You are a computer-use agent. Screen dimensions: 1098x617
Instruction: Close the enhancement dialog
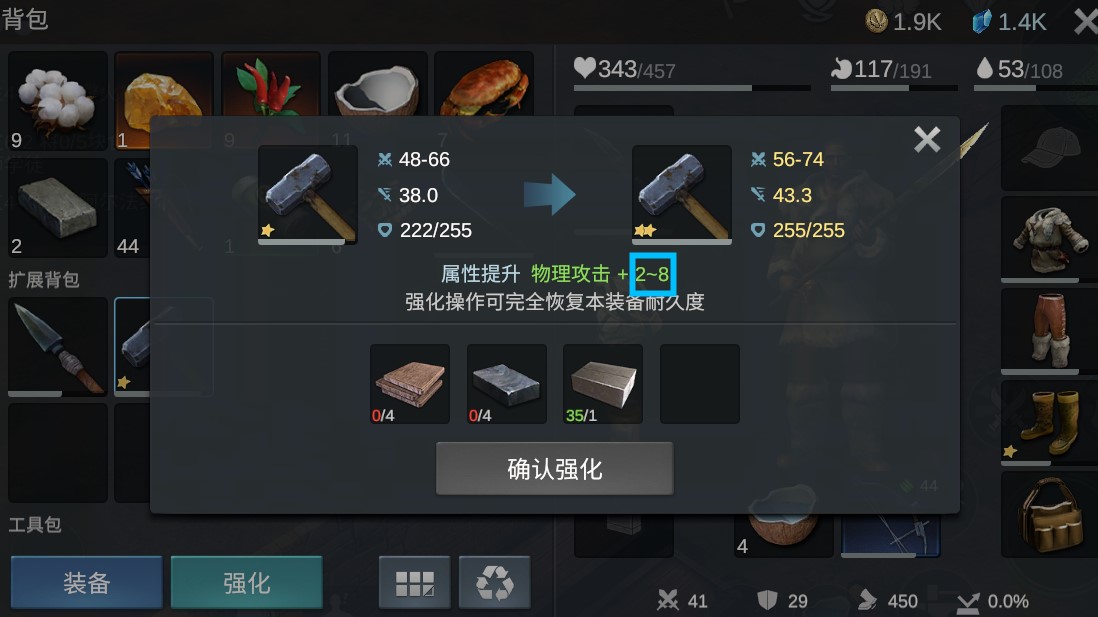point(927,139)
